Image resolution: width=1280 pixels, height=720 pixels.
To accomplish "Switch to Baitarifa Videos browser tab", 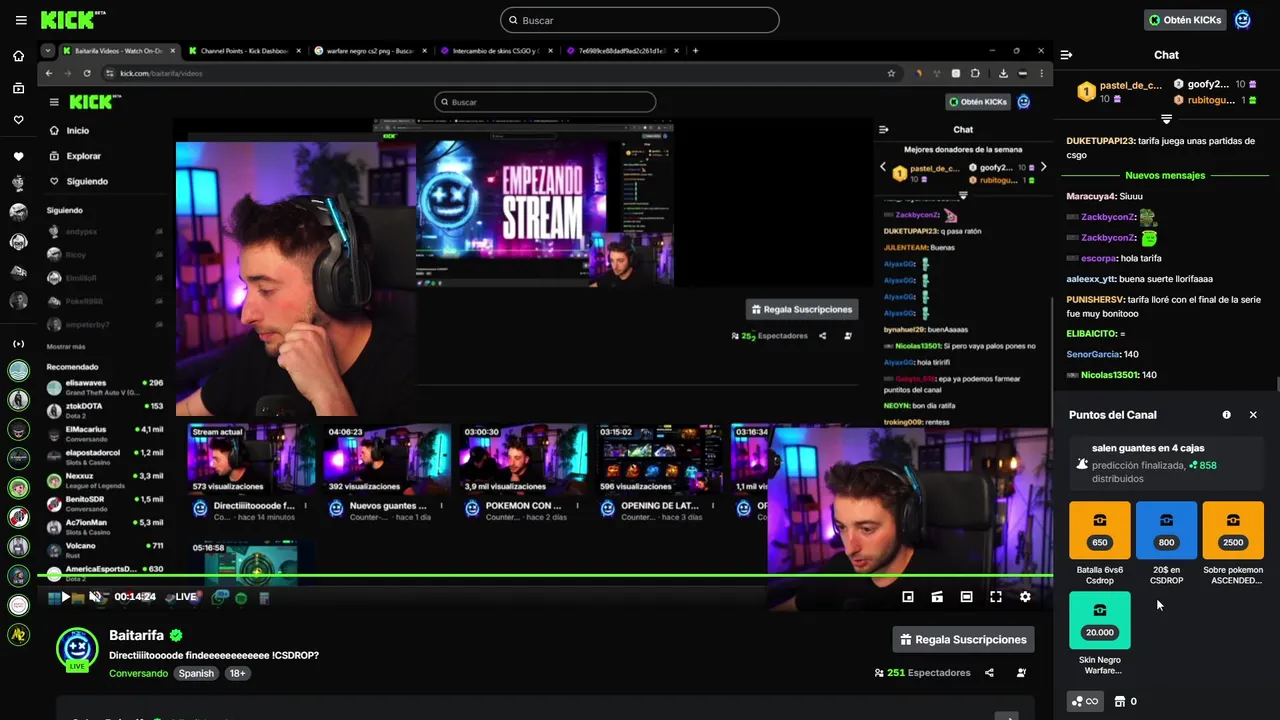I will 118,51.
